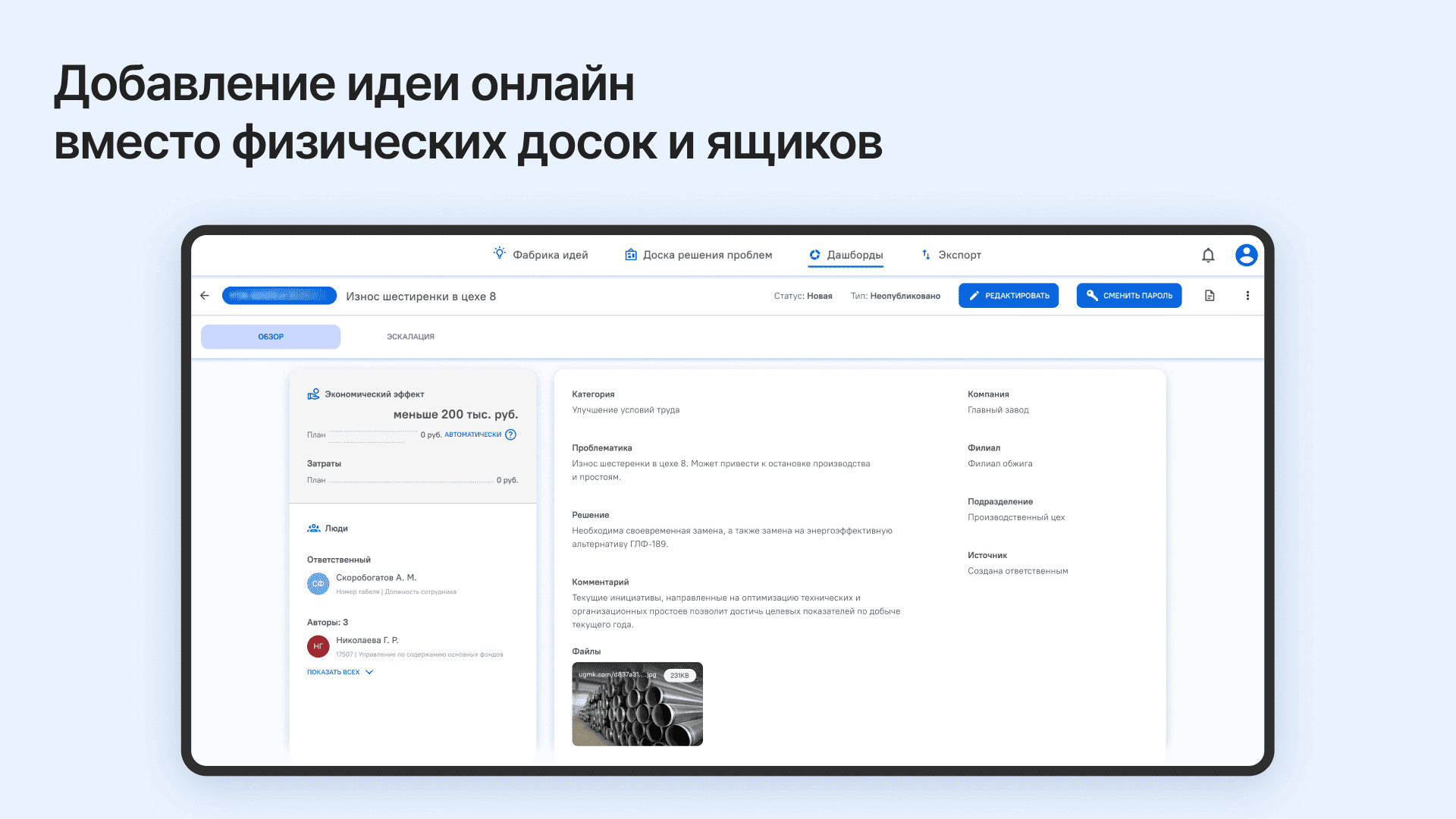
Task: Click the notification bell icon
Action: point(1208,256)
